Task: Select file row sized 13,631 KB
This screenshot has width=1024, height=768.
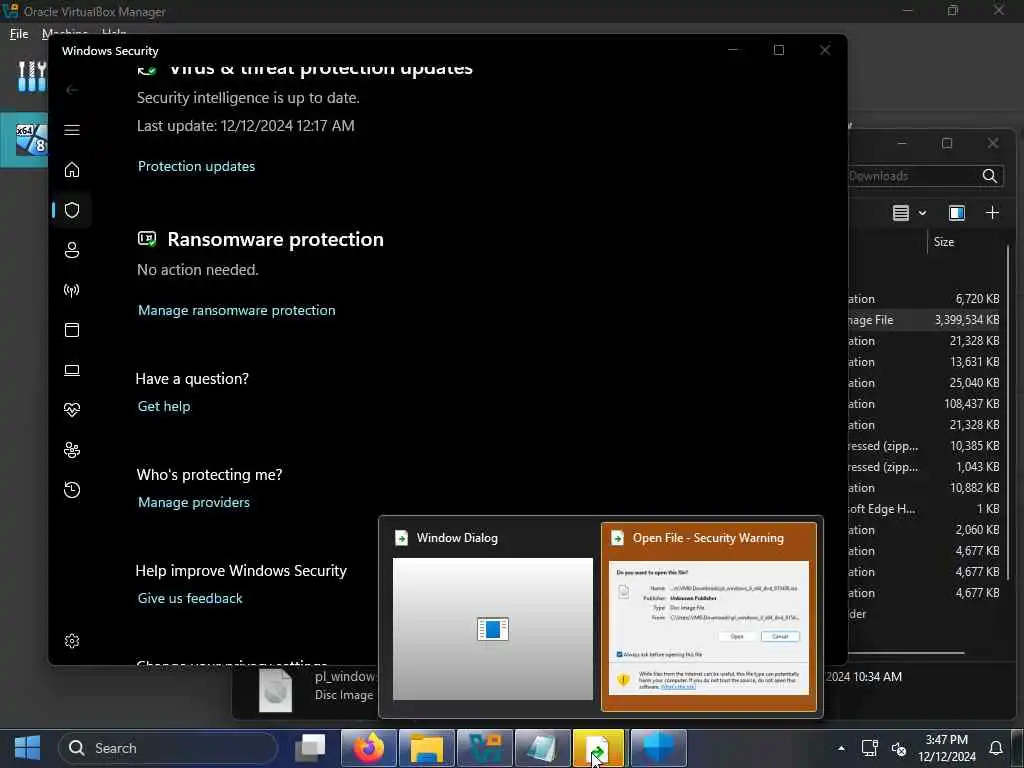Action: click(x=925, y=362)
